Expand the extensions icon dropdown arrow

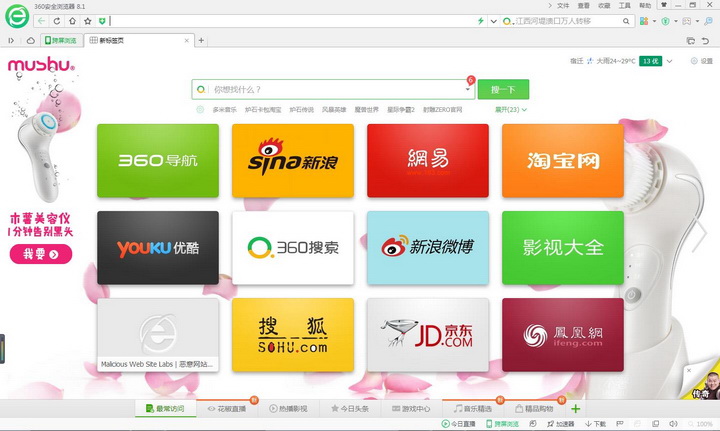click(x=654, y=21)
